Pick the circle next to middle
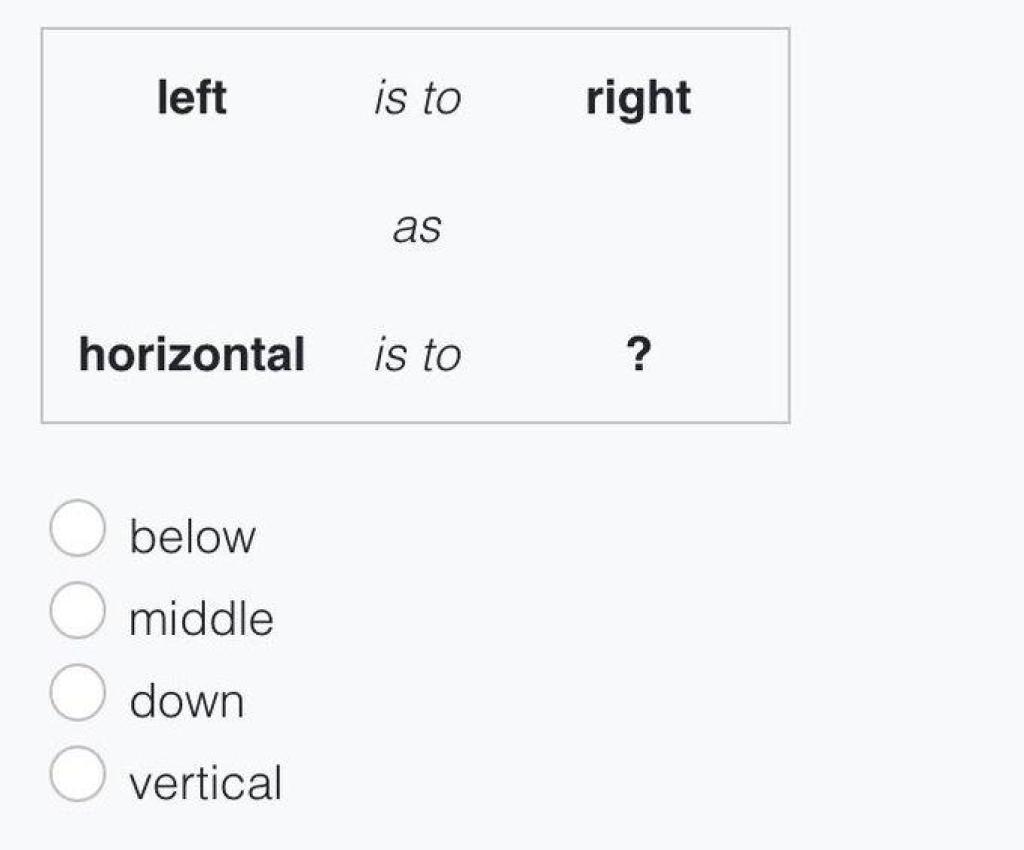Screen dimensions: 1024x850 [x=77, y=610]
